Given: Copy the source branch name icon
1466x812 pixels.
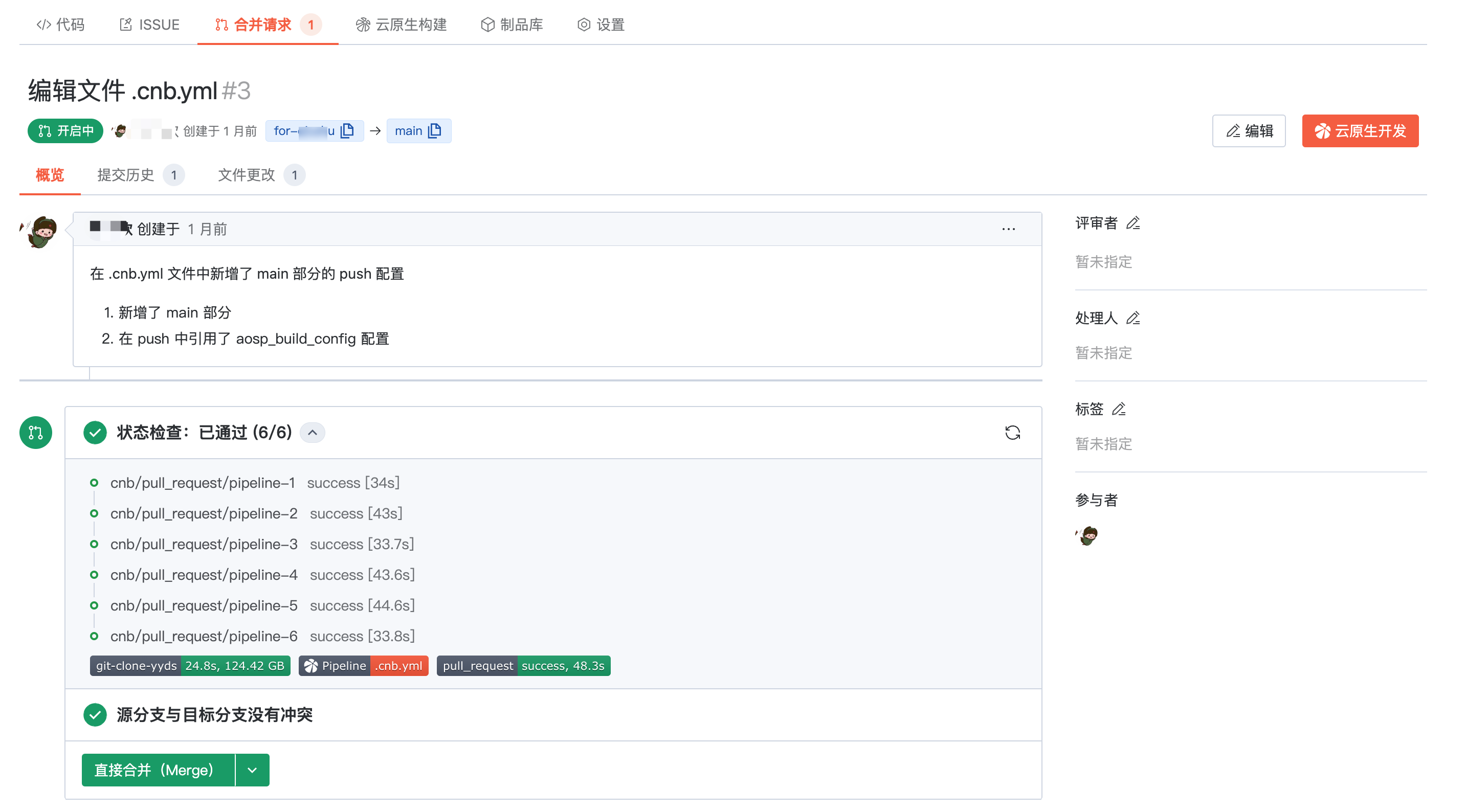Looking at the screenshot, I should pyautogui.click(x=347, y=131).
